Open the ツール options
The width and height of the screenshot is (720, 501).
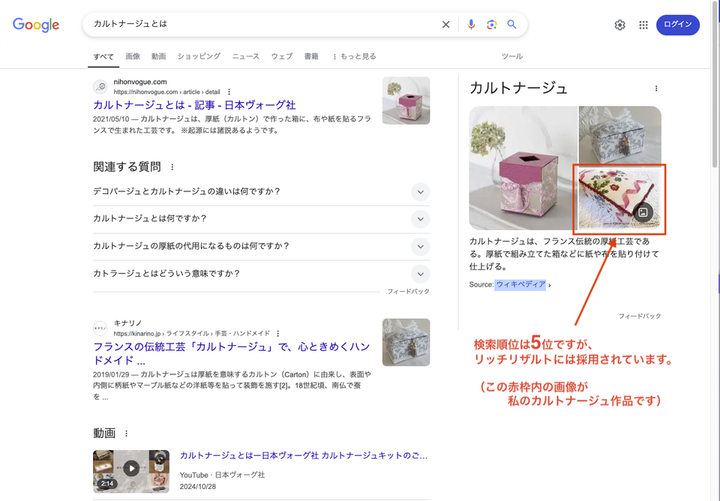point(512,56)
